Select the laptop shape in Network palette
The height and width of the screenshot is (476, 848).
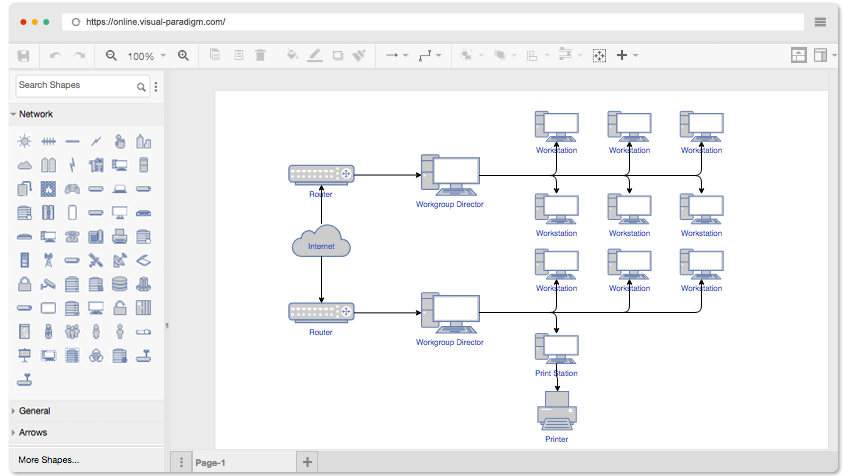120,189
